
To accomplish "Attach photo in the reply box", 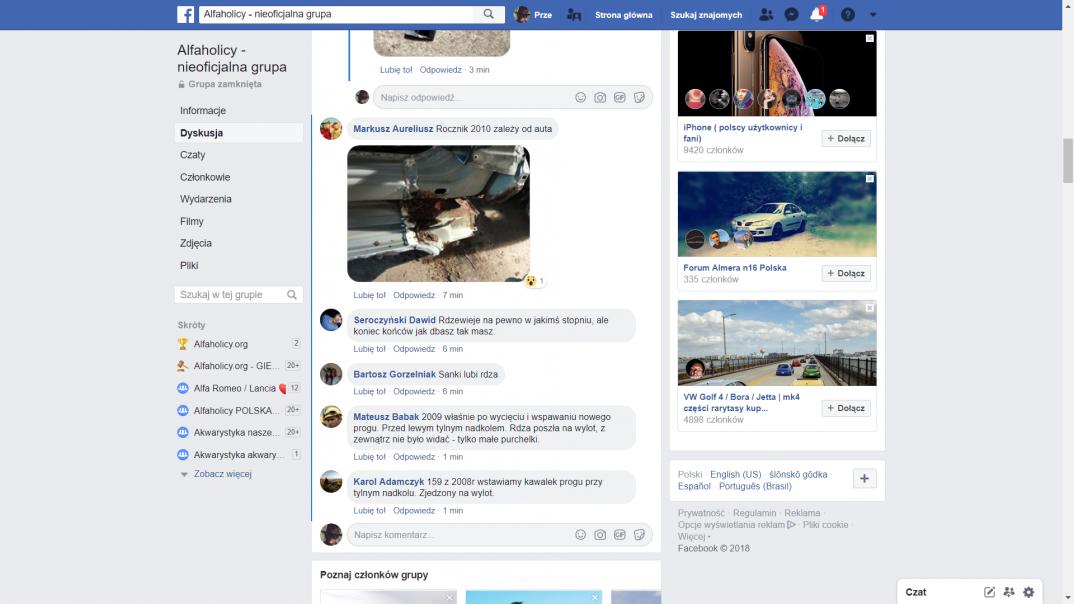I will (600, 97).
